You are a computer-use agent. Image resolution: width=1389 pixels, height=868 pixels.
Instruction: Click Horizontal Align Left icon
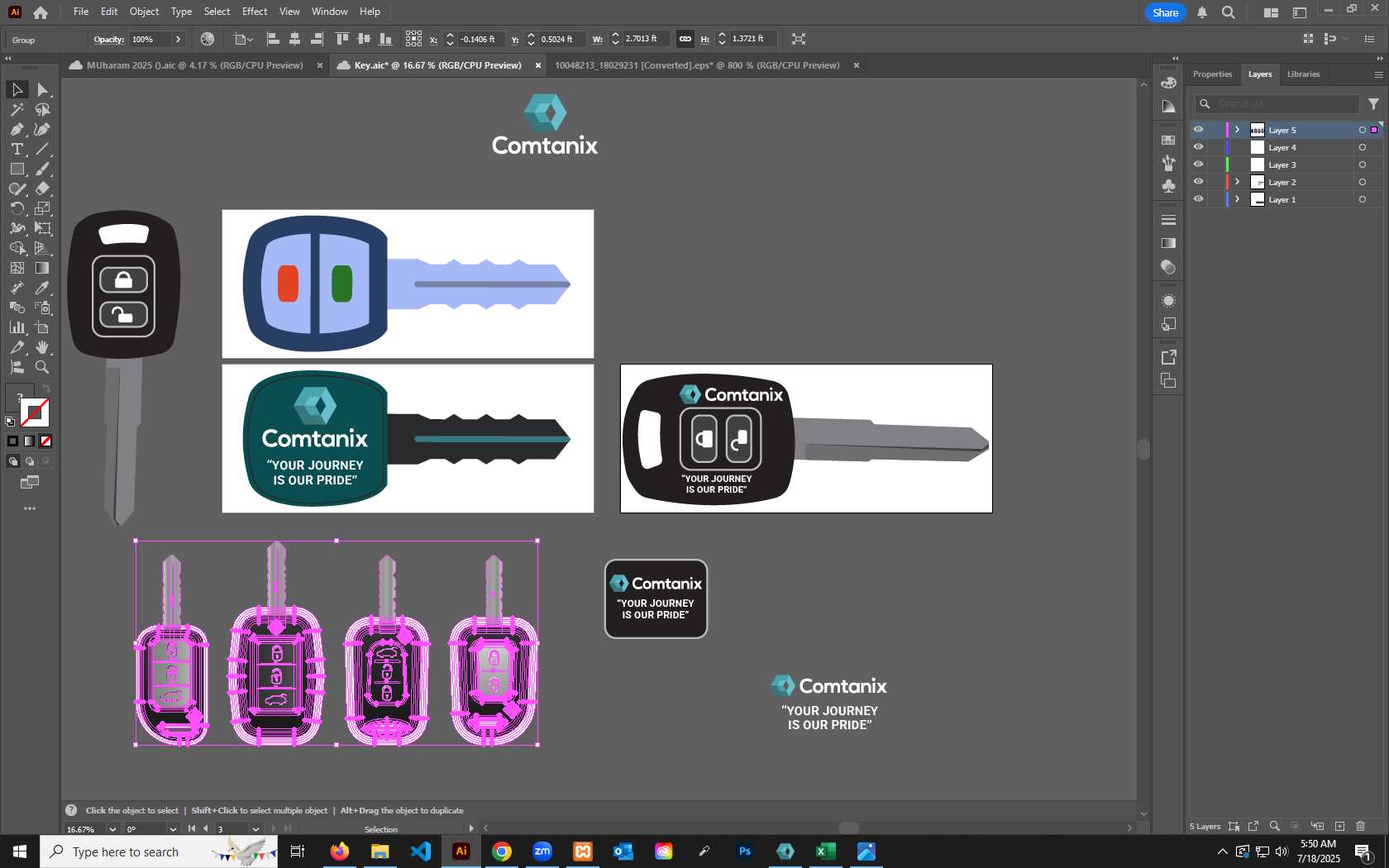pos(273,39)
